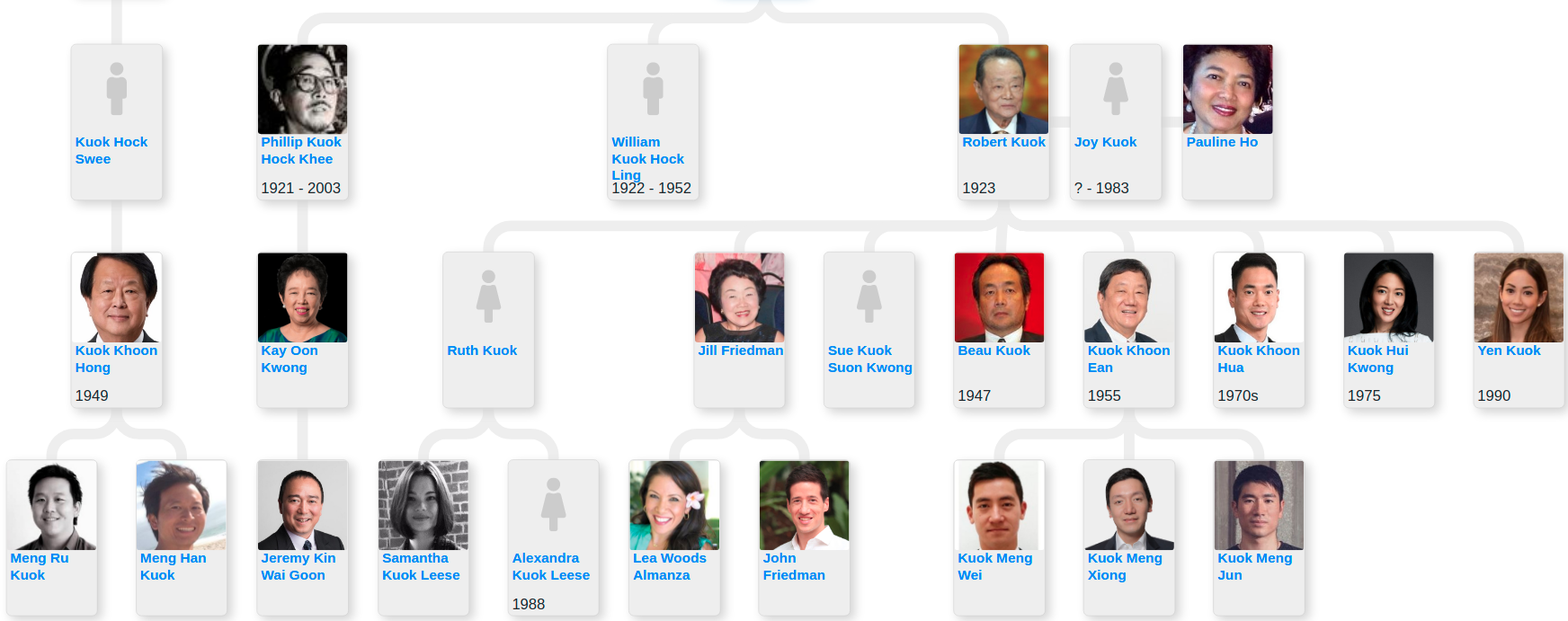The width and height of the screenshot is (1568, 621).
Task: Click William Kuok Hock Ling's placeholder silhouette icon
Action: click(654, 88)
